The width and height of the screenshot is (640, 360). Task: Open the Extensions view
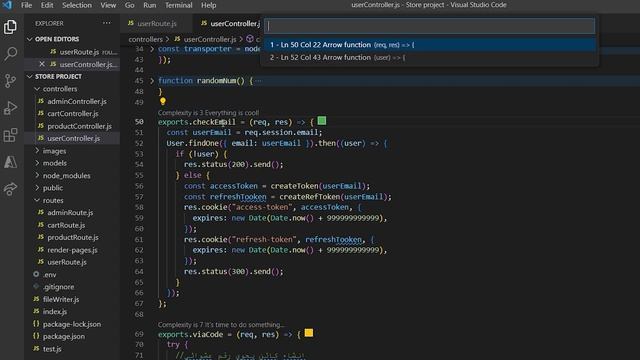[x=10, y=135]
